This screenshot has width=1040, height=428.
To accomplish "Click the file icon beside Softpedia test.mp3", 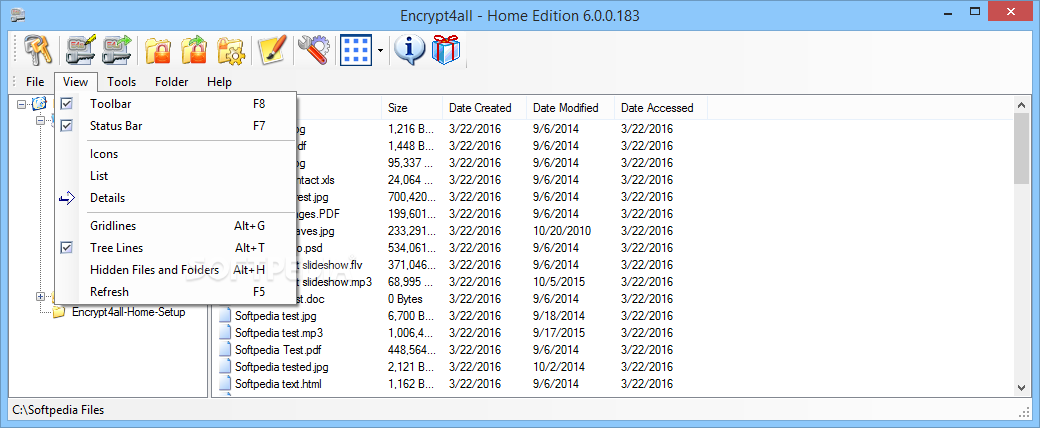I will tap(225, 333).
